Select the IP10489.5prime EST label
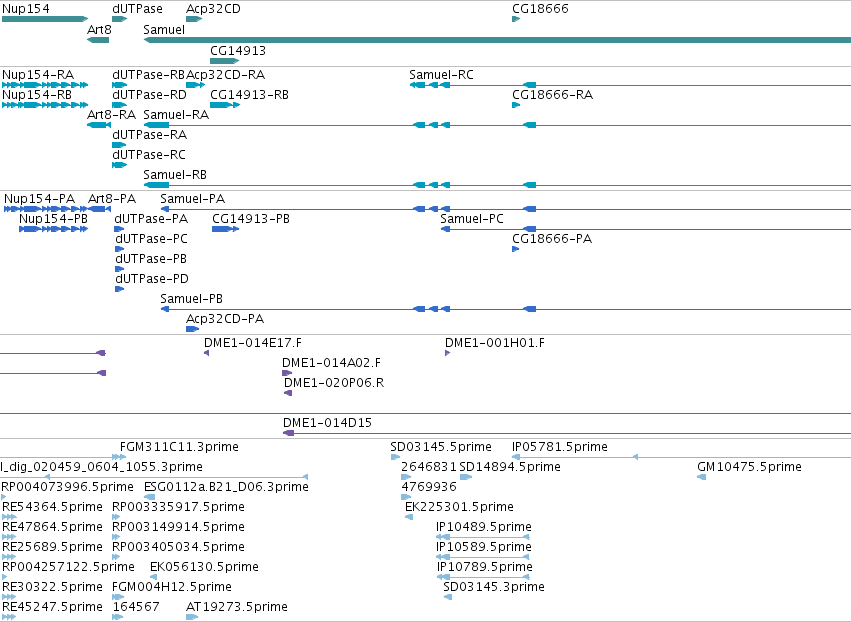 click(484, 527)
